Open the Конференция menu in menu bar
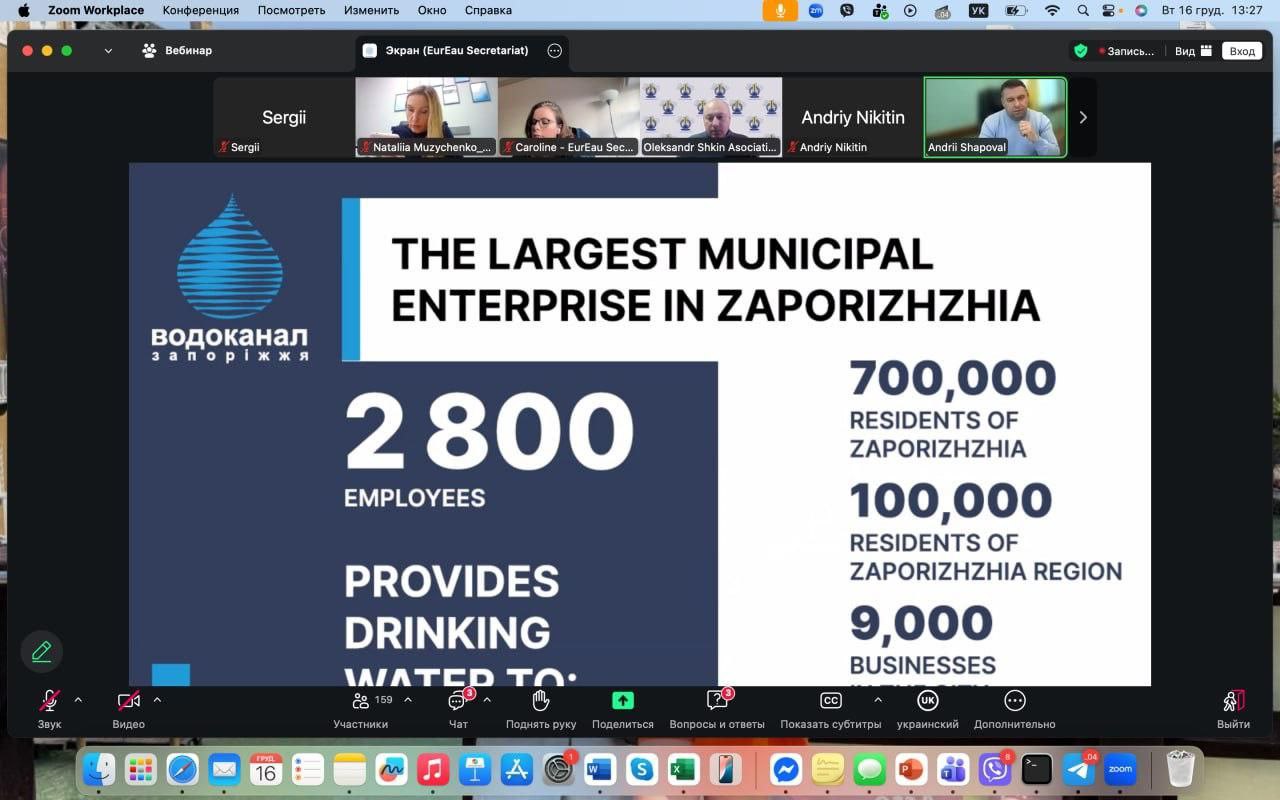 coord(201,10)
